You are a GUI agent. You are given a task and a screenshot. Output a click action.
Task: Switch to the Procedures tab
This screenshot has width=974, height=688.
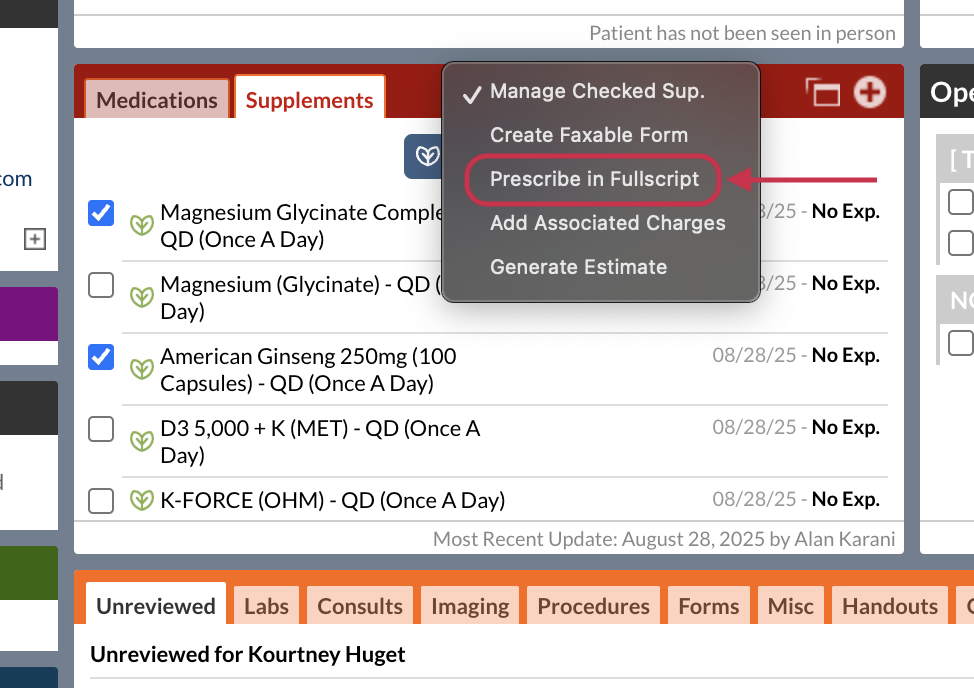pyautogui.click(x=593, y=605)
